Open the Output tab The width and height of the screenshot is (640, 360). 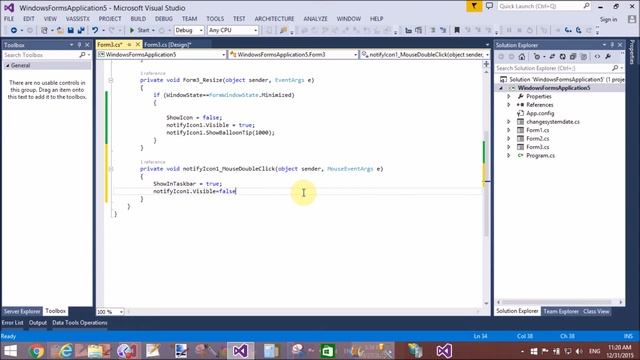click(x=38, y=323)
